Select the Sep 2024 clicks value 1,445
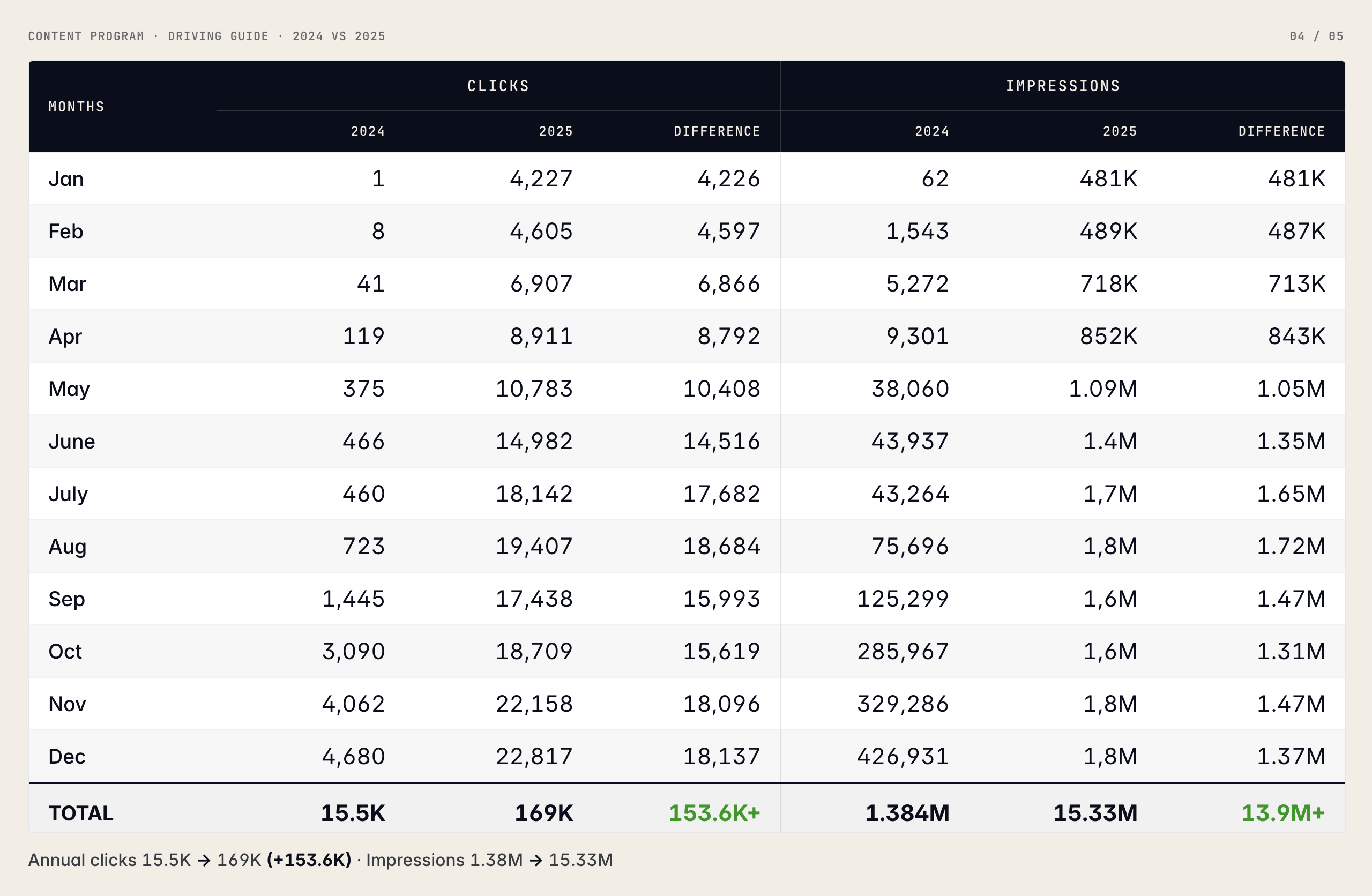The width and height of the screenshot is (1372, 896). tap(353, 599)
